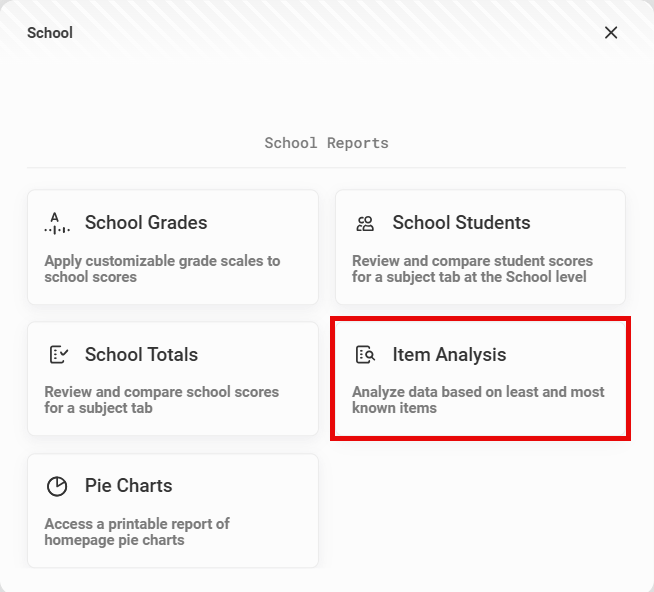Open the School Totals report title
The width and height of the screenshot is (654, 592).
pyautogui.click(x=141, y=355)
